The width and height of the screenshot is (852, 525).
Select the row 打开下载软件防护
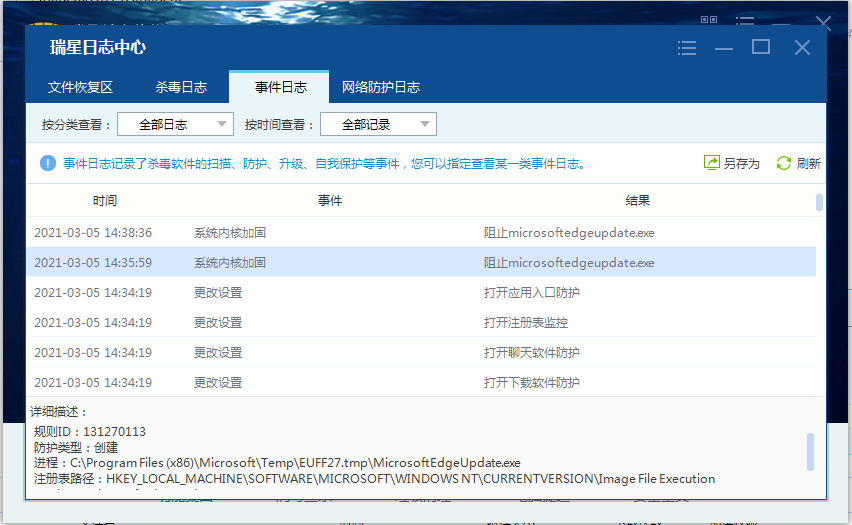(x=421, y=382)
